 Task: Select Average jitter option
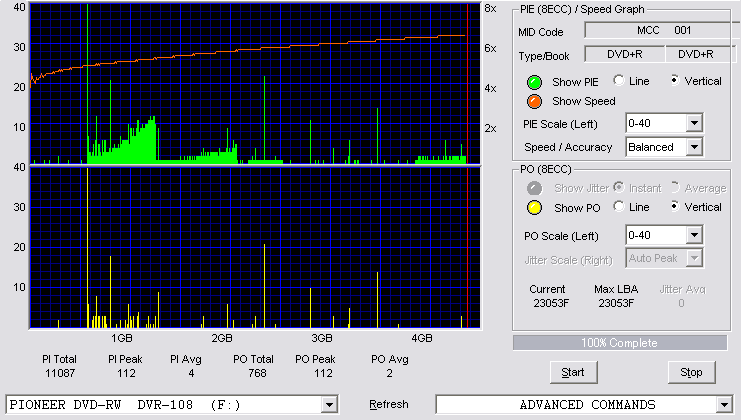click(675, 187)
